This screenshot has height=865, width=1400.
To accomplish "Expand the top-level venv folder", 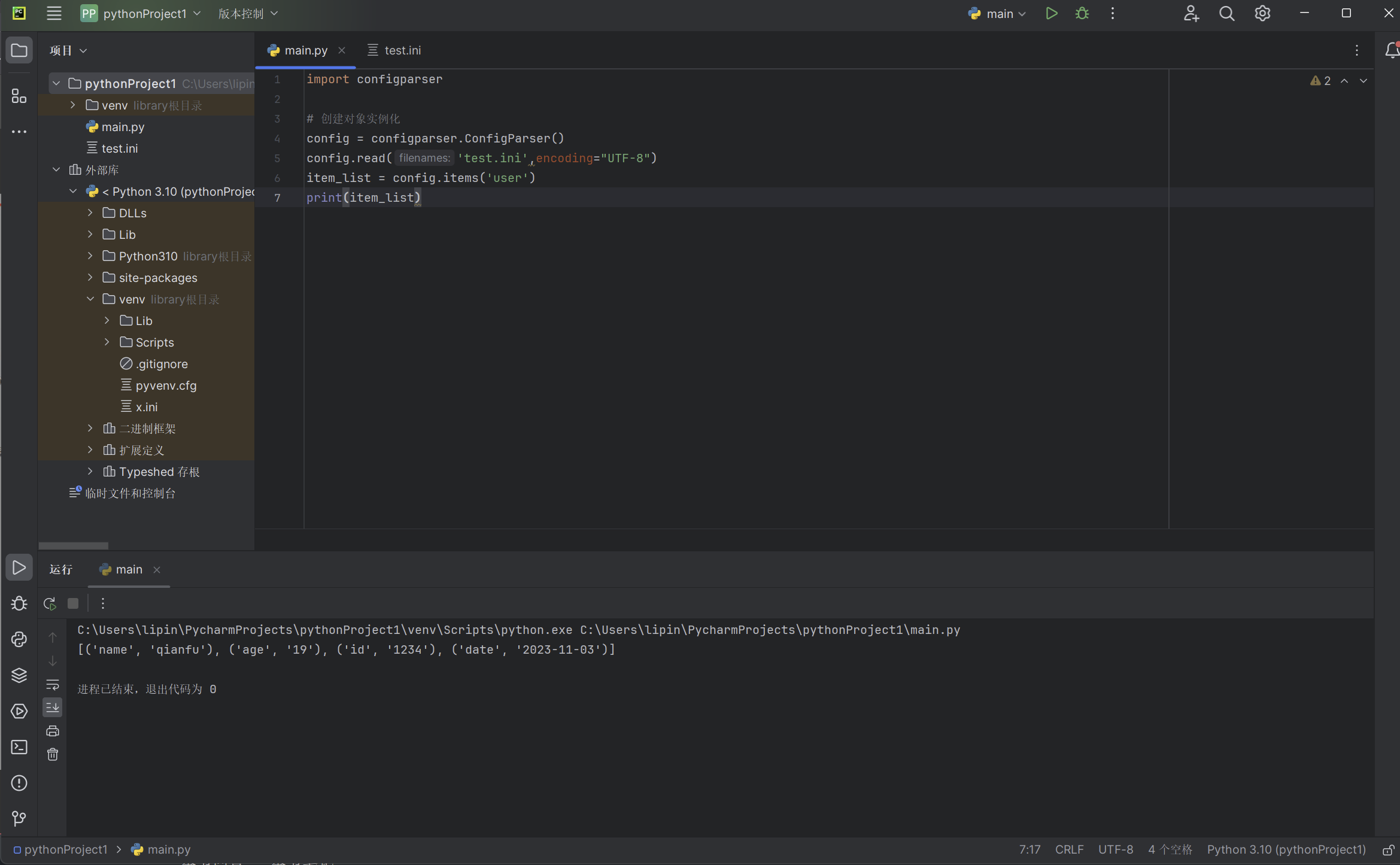I will click(73, 105).
